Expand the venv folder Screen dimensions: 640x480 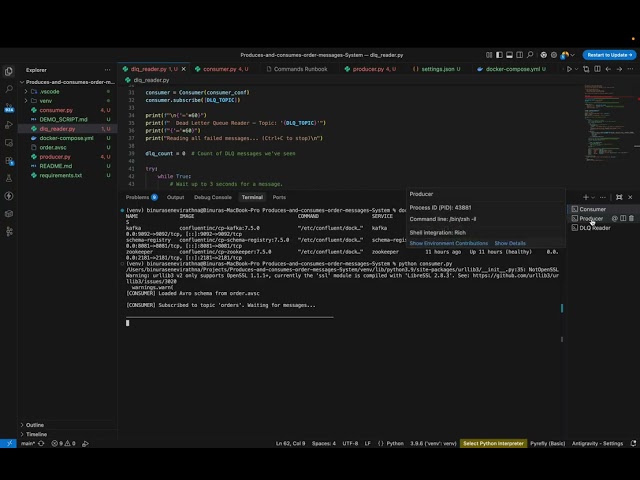pyautogui.click(x=67, y=101)
